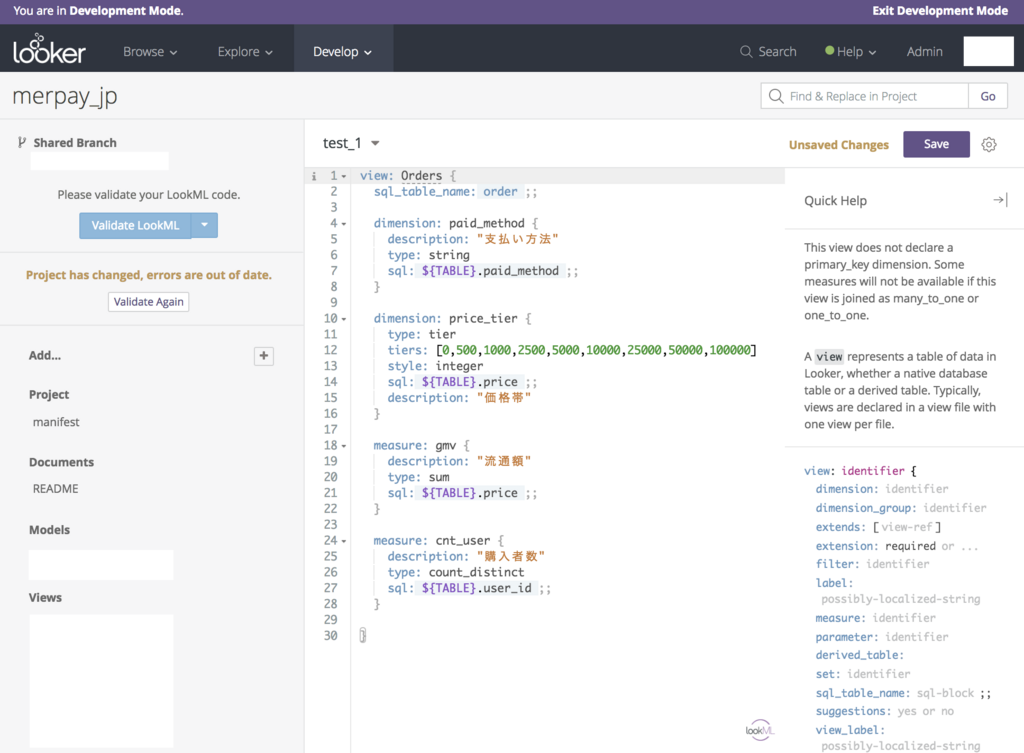Image resolution: width=1024 pixels, height=753 pixels.
Task: Click the info marker on line 1
Action: point(314,176)
